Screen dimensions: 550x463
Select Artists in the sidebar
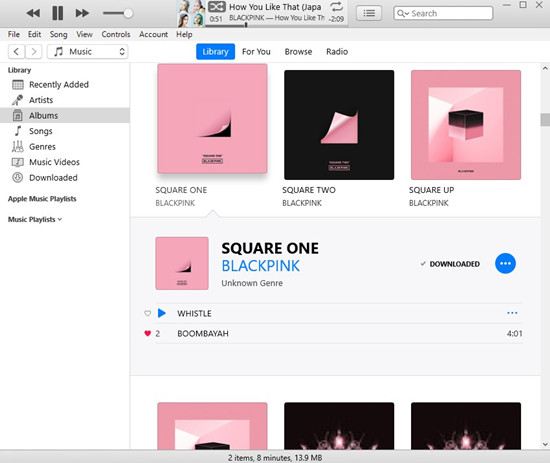click(x=65, y=100)
